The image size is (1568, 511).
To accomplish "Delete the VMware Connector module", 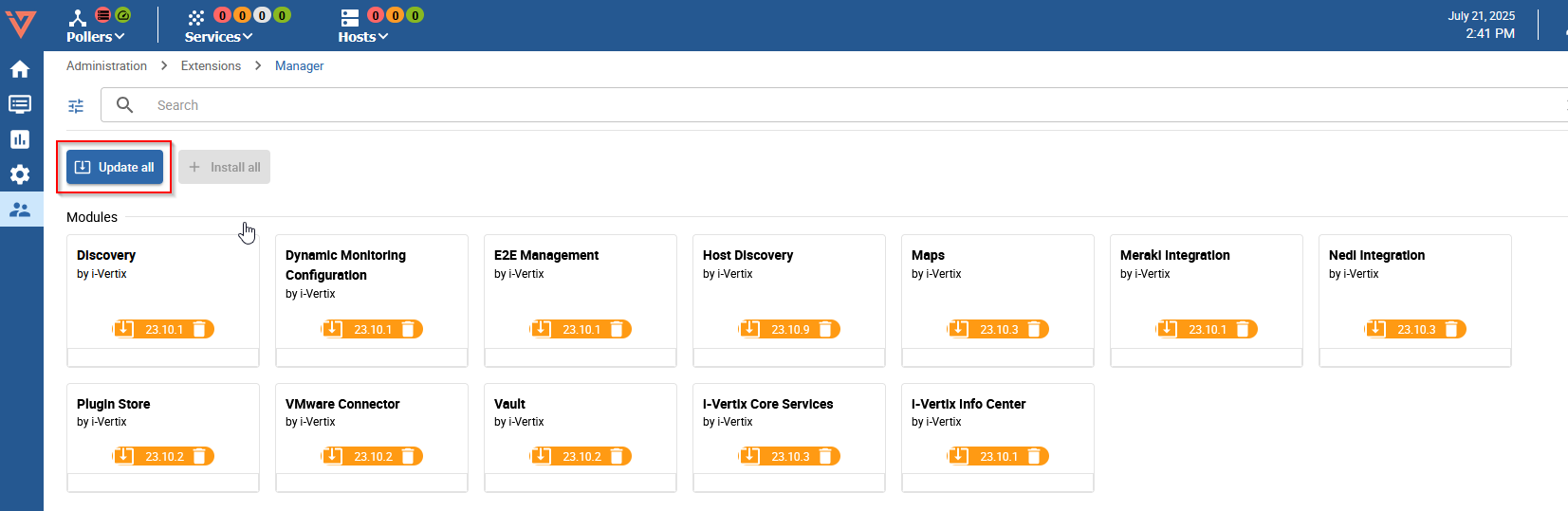I will (408, 456).
